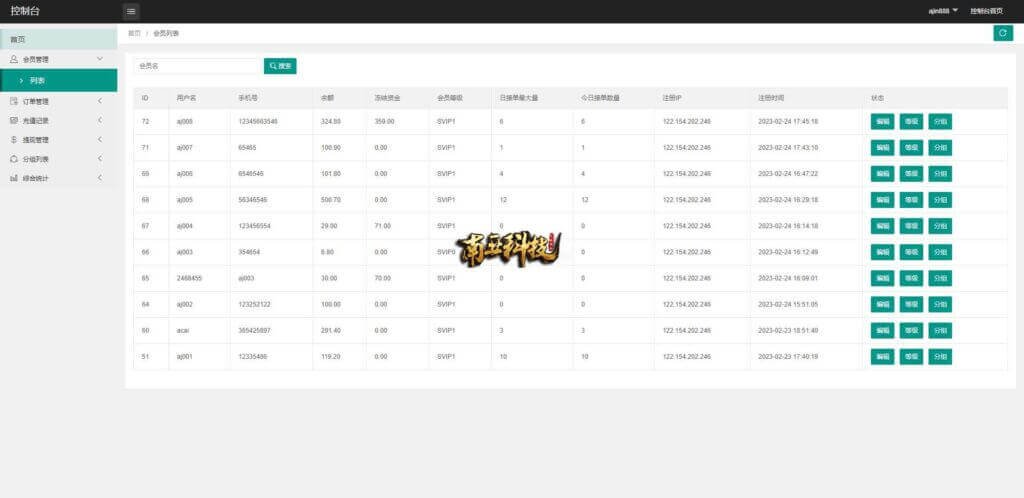Click the 搜索 search button
This screenshot has width=1024, height=498.
click(x=280, y=66)
